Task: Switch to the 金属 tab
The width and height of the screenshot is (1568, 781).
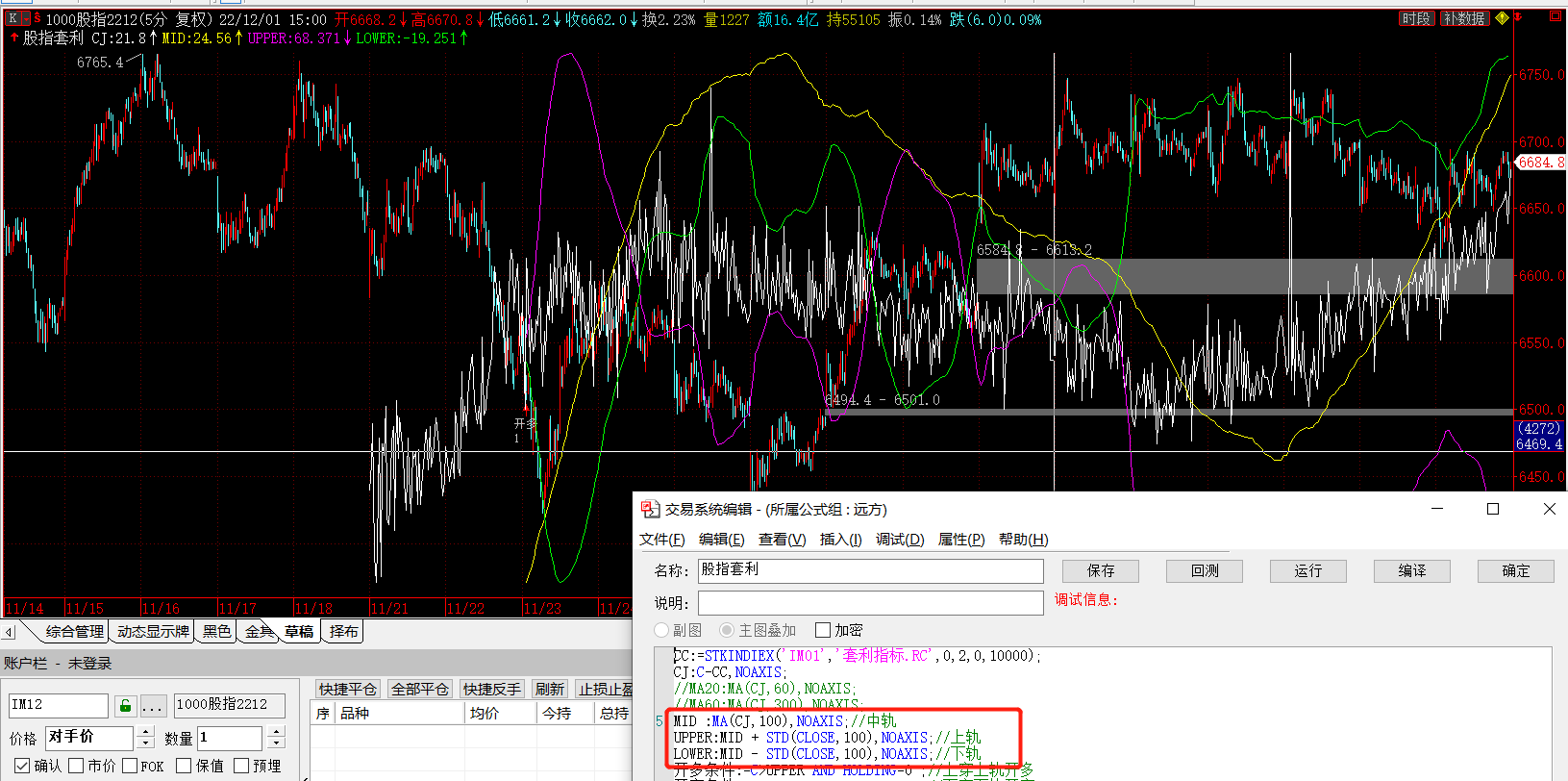Action: pyautogui.click(x=259, y=632)
